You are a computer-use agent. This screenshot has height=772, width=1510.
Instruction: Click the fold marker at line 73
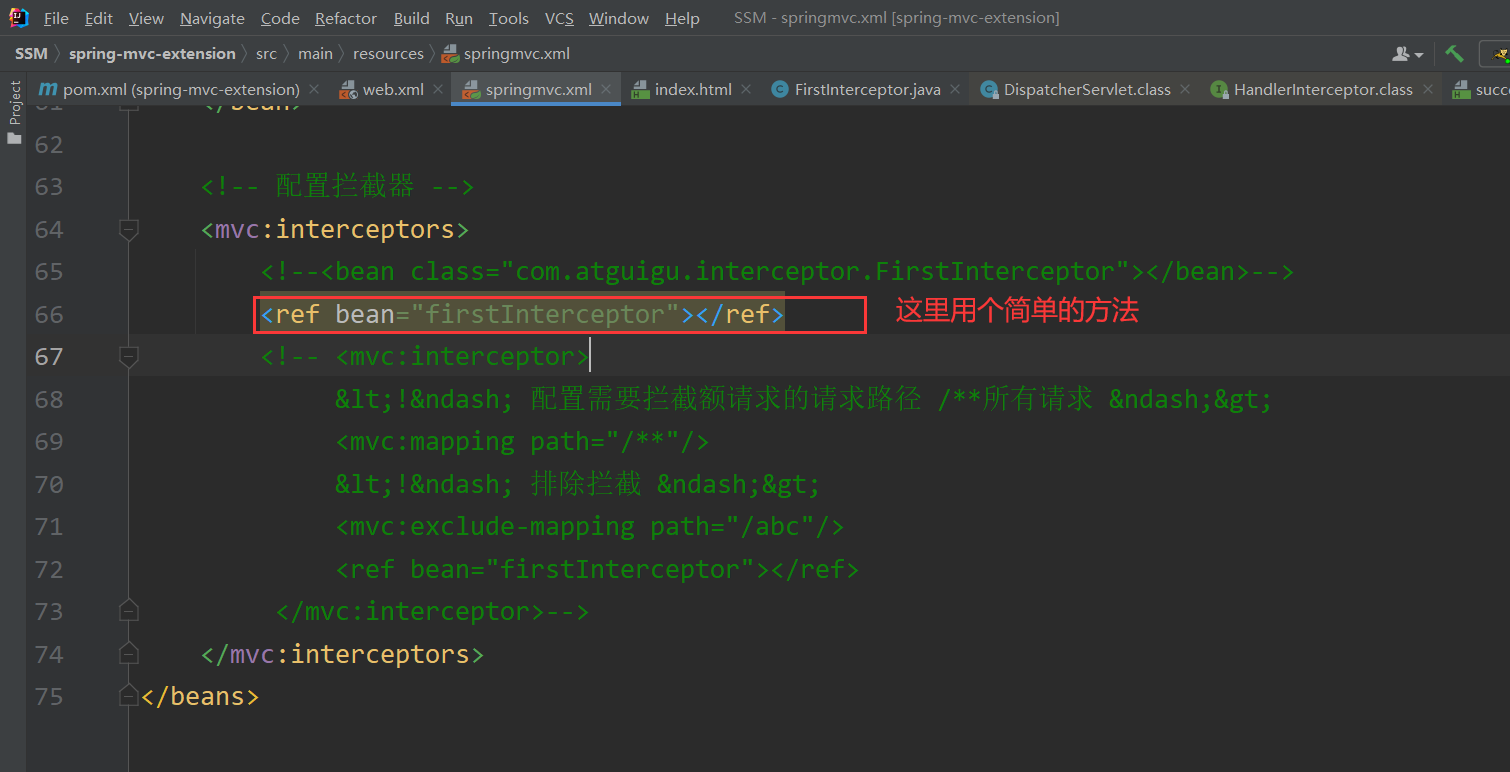click(128, 610)
